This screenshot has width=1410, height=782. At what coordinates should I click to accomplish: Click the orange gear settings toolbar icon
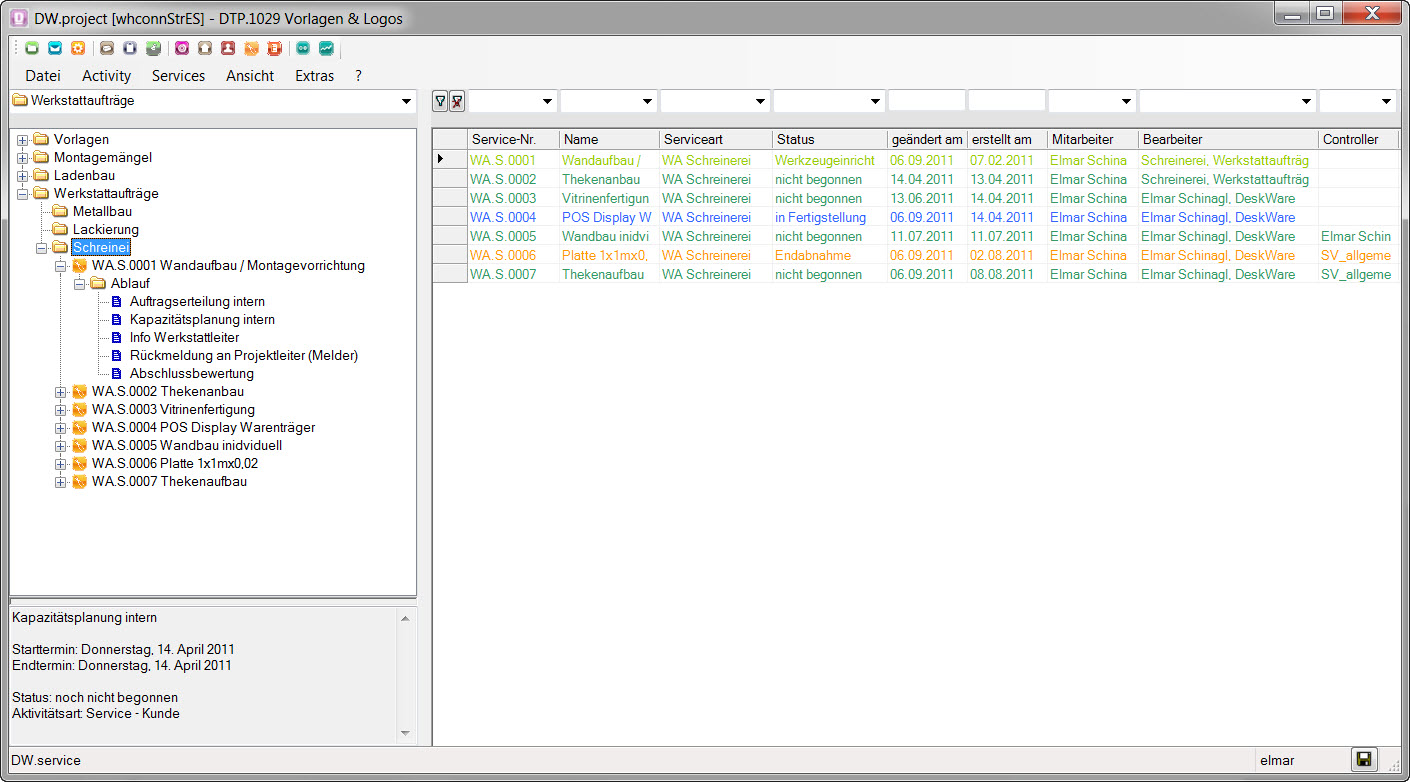78,48
